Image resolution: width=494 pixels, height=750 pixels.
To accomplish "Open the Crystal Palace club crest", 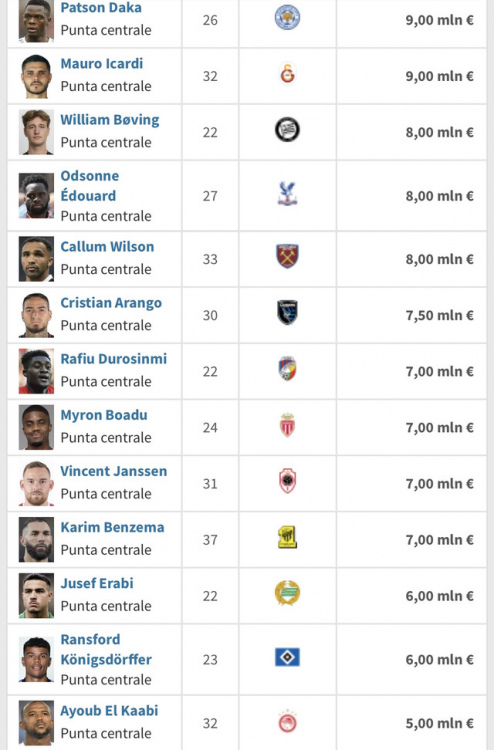I will [287, 194].
